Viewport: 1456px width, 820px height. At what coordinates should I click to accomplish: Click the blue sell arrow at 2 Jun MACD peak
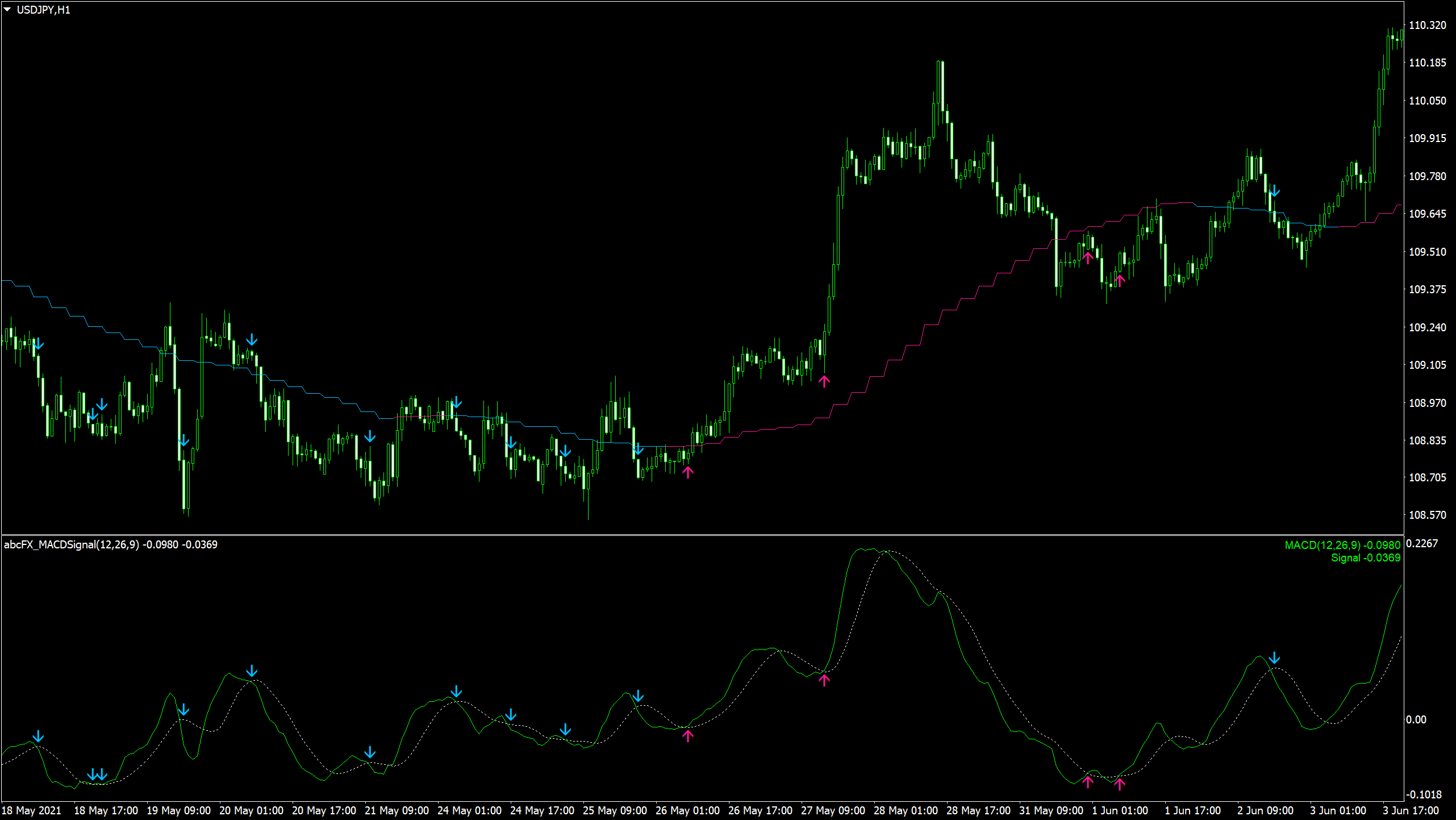coord(1274,658)
